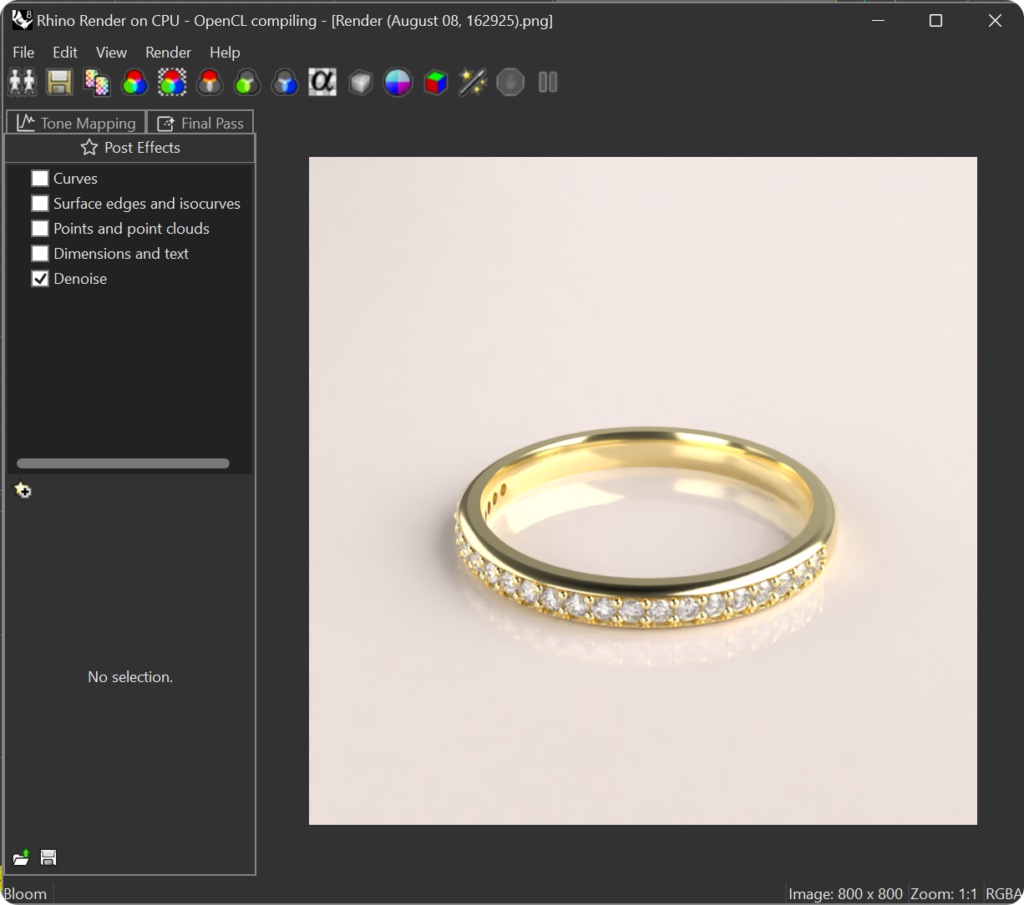Viewport: 1024px width, 905px height.
Task: Save the rendered image with floppy icon
Action: pyautogui.click(x=60, y=82)
